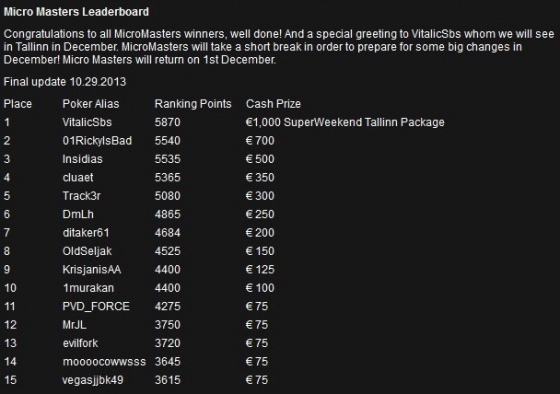
Task: Select player alias 01RickyIsBad
Action: 97,141
